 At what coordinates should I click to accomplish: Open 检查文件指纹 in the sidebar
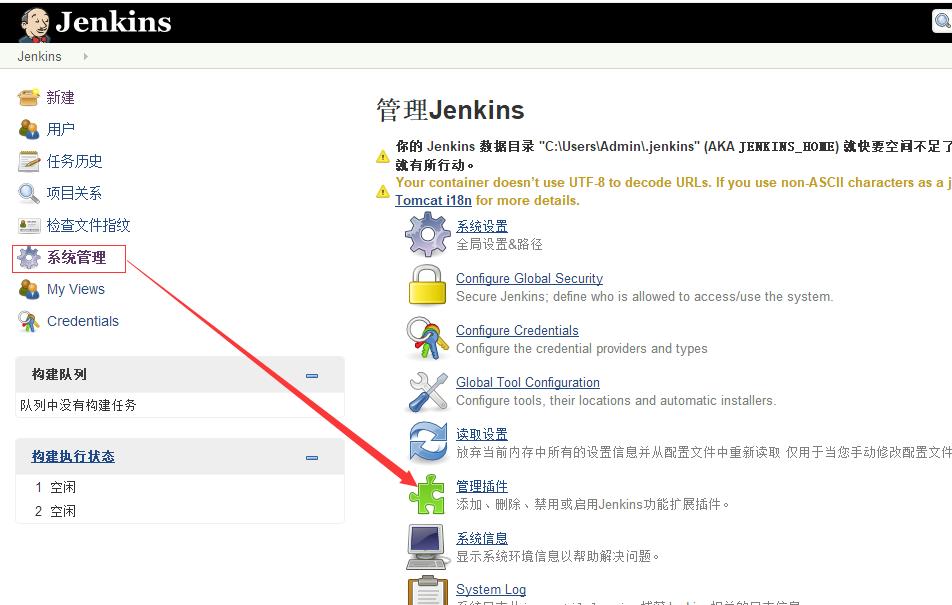point(89,225)
